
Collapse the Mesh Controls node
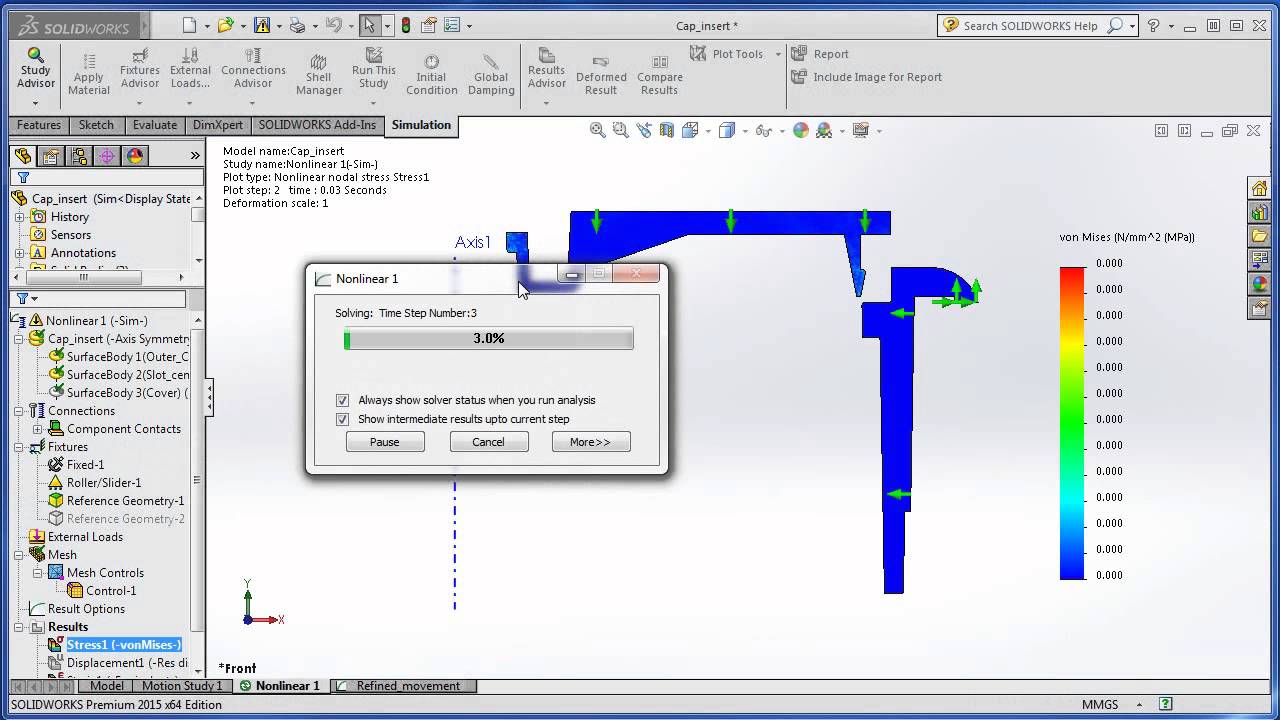click(x=37, y=573)
